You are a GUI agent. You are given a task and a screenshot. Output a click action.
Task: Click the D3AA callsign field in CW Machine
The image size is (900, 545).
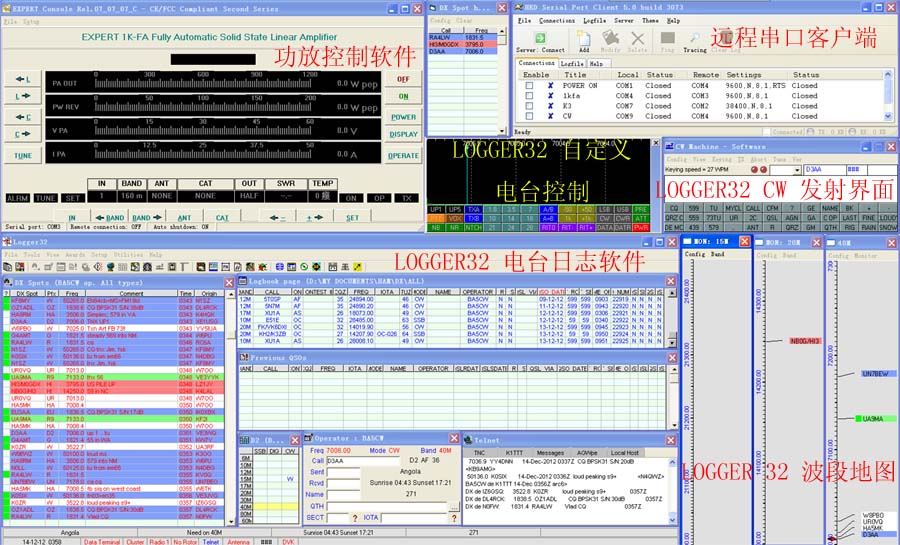pos(824,170)
